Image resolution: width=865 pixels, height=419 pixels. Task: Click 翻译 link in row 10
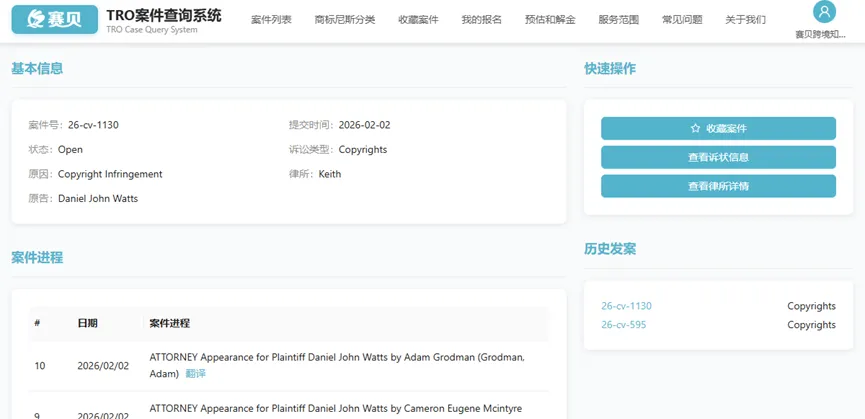pos(195,374)
